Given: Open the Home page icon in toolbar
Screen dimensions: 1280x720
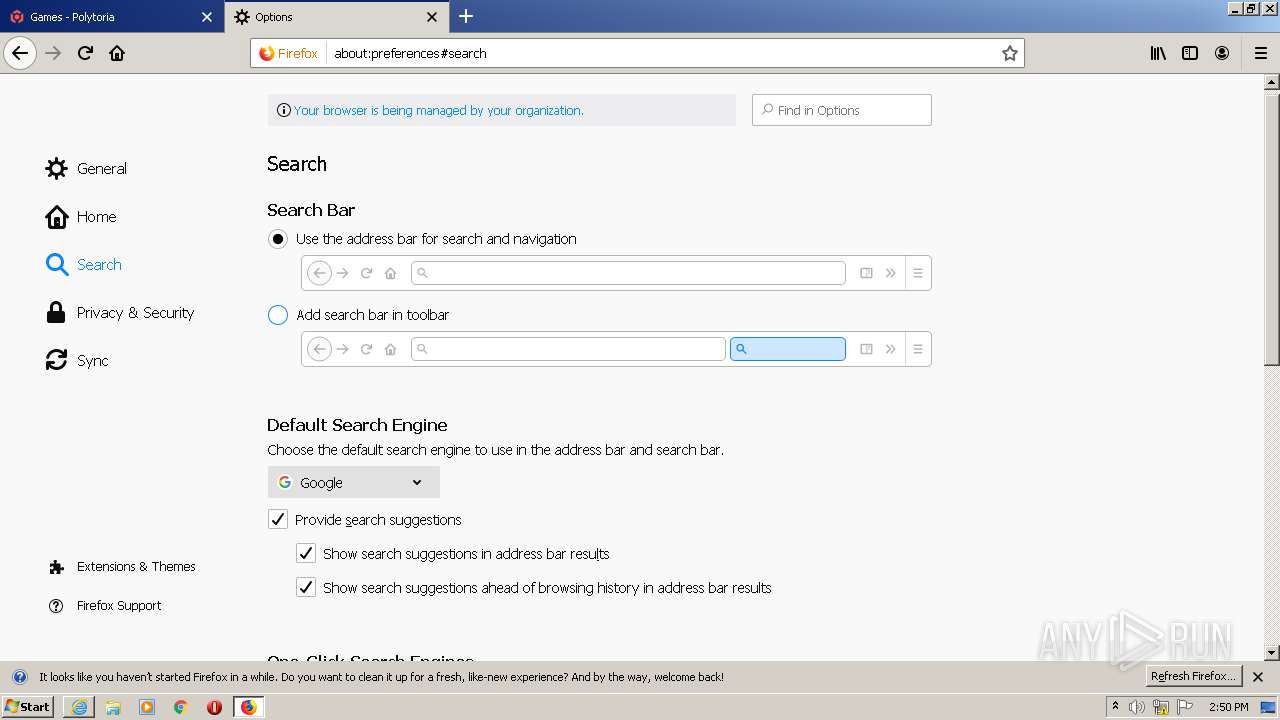Looking at the screenshot, I should coord(117,53).
